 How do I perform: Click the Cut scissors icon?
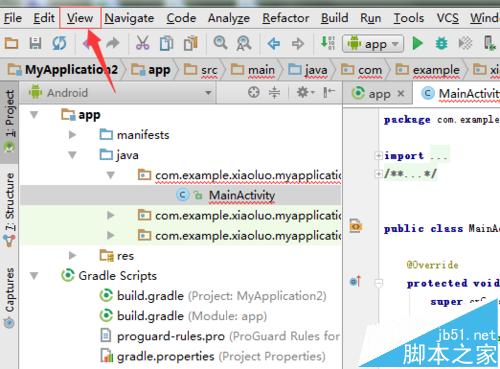(x=142, y=43)
